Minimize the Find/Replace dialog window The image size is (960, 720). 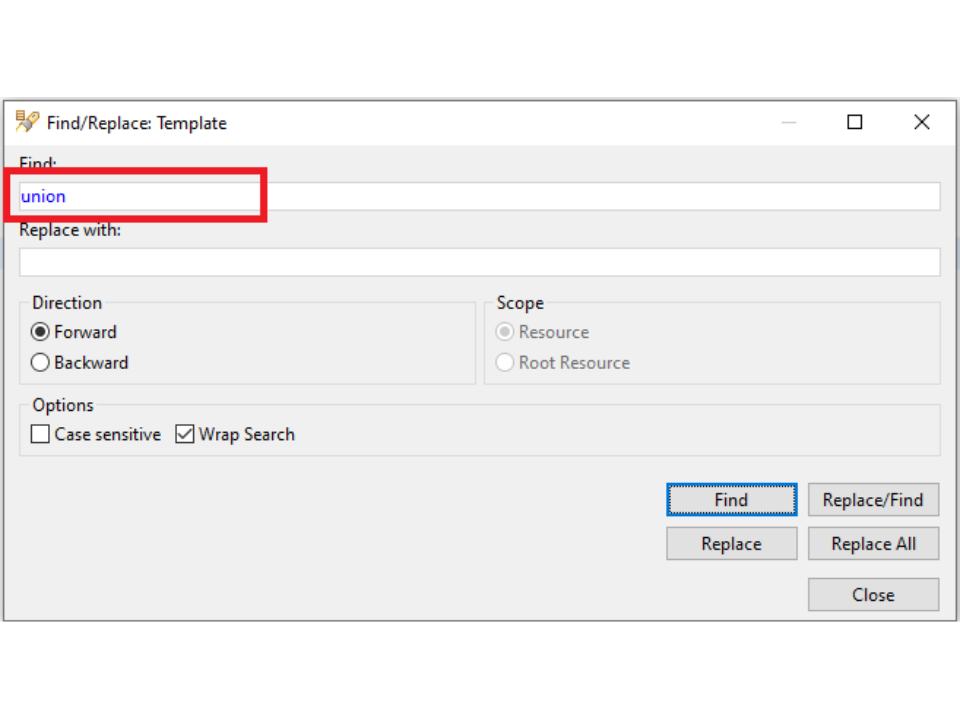pyautogui.click(x=789, y=122)
